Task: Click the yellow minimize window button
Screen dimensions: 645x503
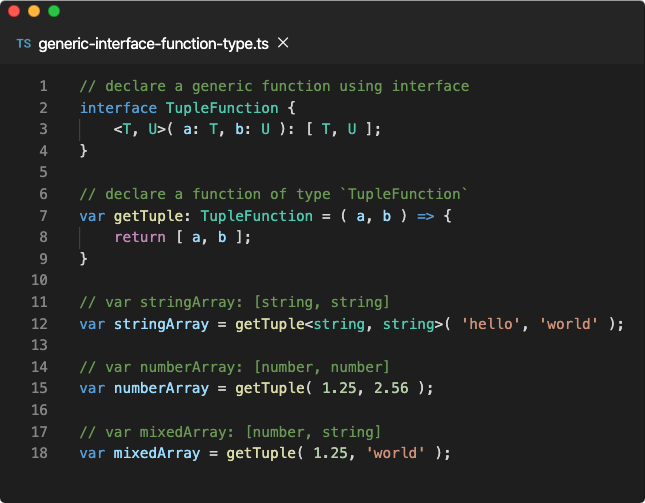Action: tap(34, 11)
